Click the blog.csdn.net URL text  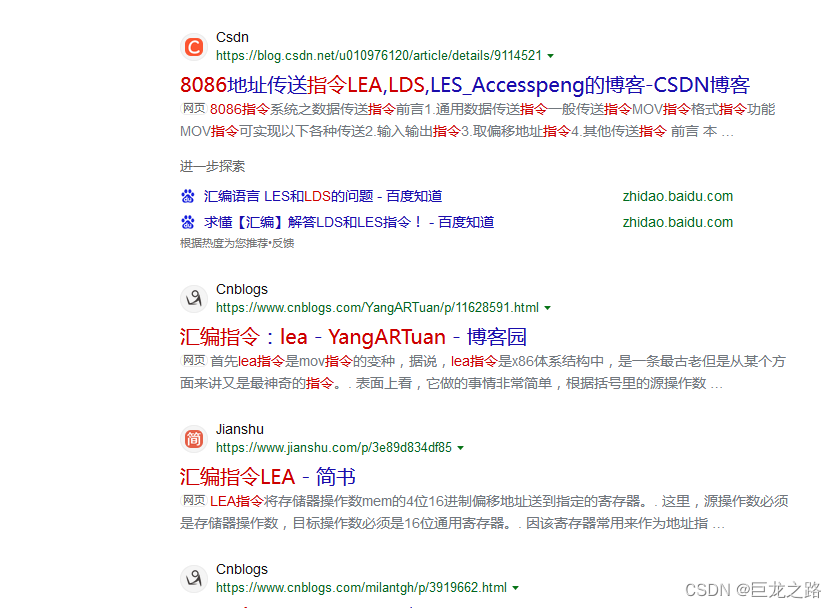[378, 56]
